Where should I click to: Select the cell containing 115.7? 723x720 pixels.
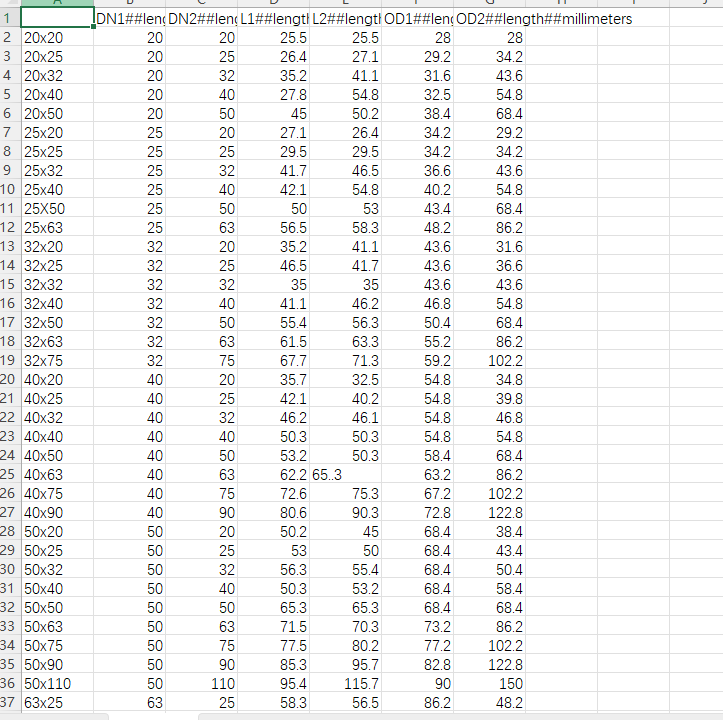346,682
